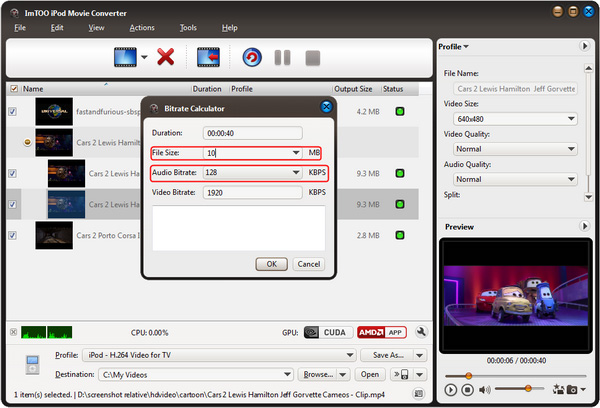Click the Add File film icon

[125, 57]
